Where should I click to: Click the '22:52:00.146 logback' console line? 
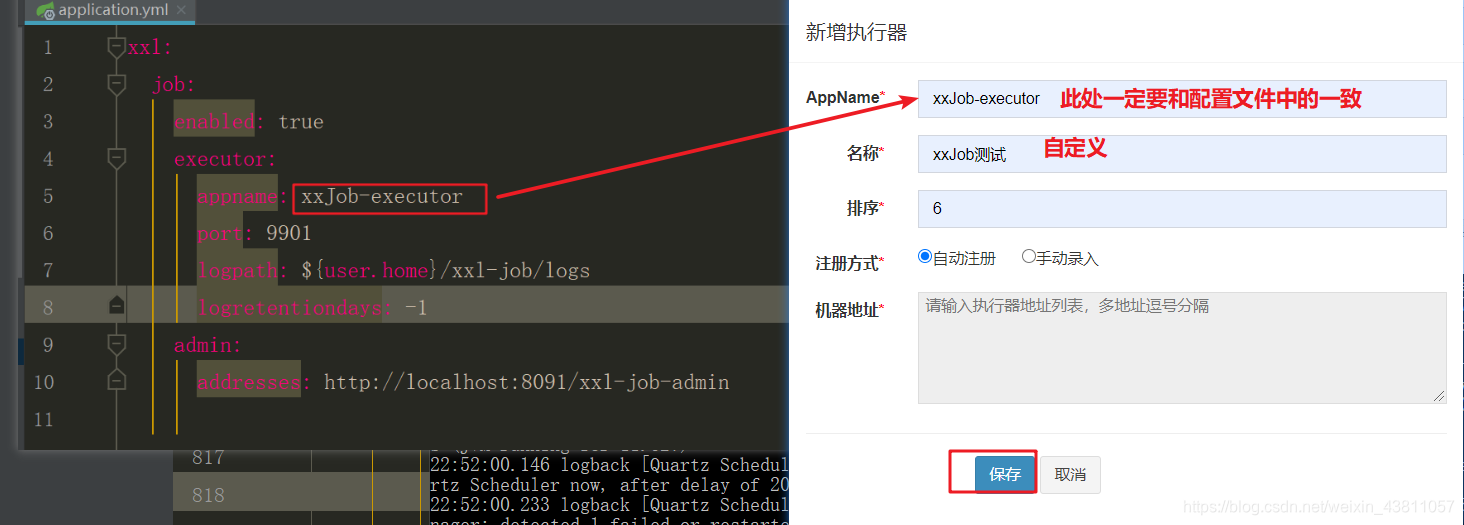tap(609, 465)
